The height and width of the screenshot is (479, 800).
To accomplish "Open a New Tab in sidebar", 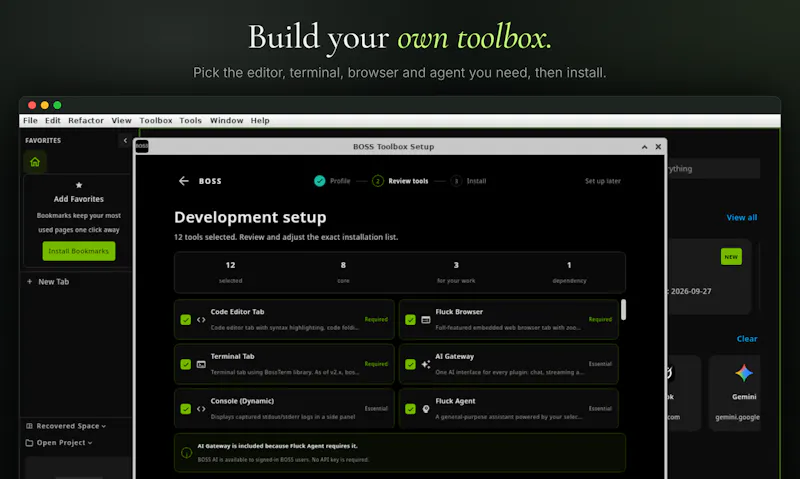I will pyautogui.click(x=53, y=282).
